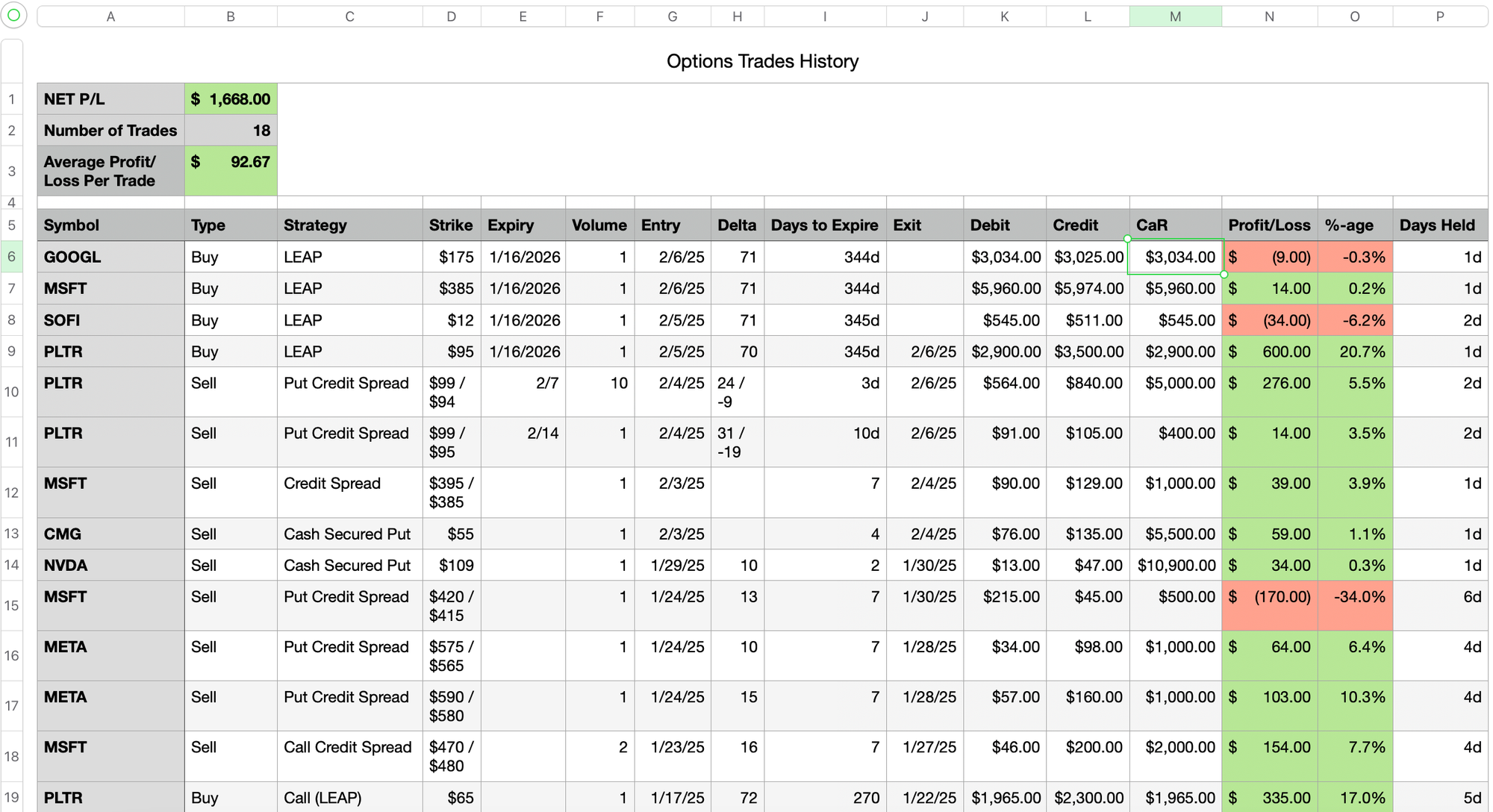Select the 5d days held cell
The height and width of the screenshot is (812, 1493).
[x=1440, y=797]
